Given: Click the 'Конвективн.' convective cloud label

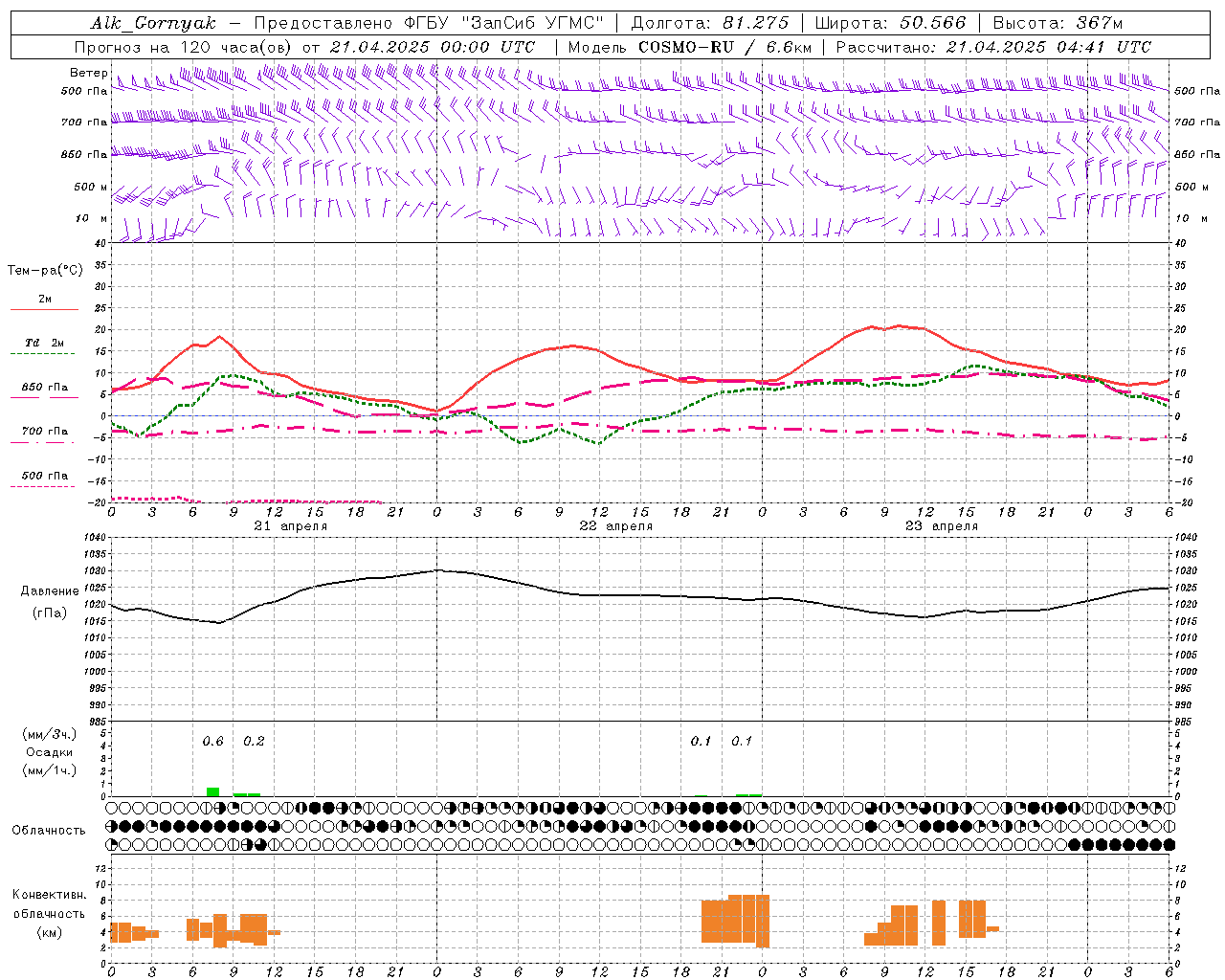Looking at the screenshot, I should click(x=50, y=895).
